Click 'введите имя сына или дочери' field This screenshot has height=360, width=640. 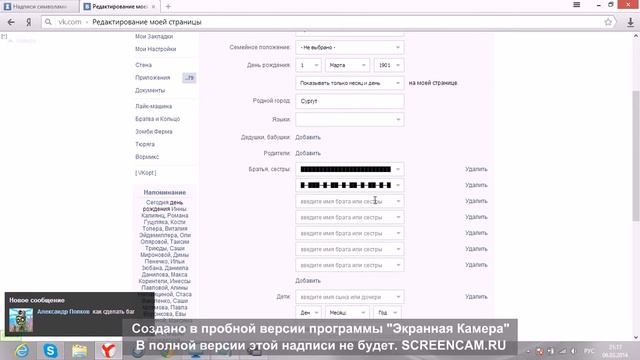[x=350, y=297]
